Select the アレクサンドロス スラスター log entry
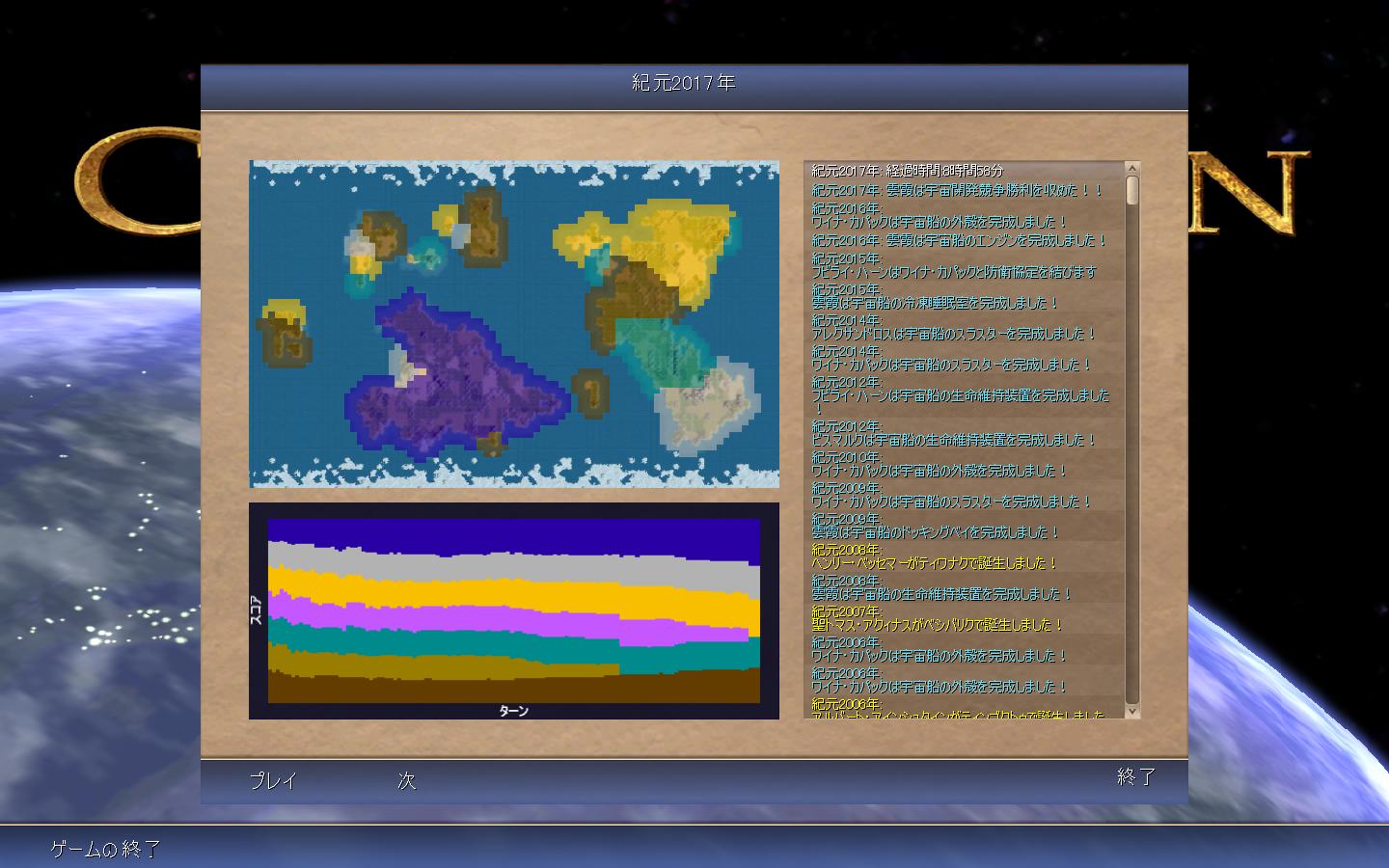The width and height of the screenshot is (1389, 868). coord(965,327)
